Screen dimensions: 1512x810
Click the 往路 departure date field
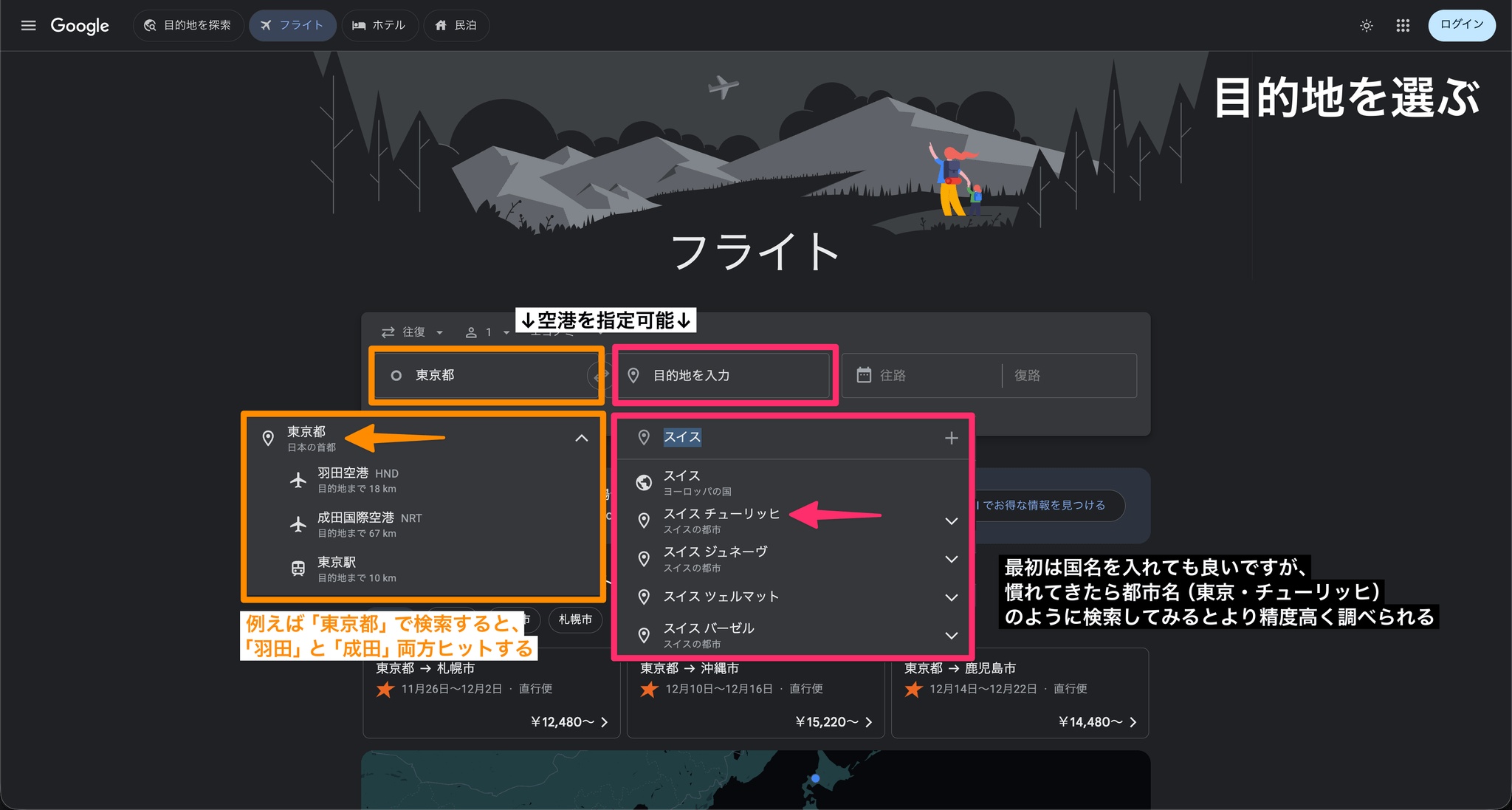(922, 375)
